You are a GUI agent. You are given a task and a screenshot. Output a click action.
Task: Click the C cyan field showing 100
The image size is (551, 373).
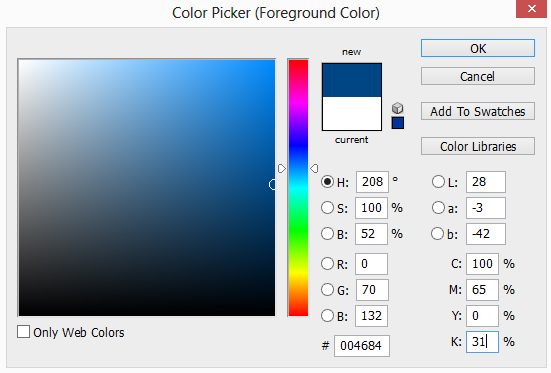482,263
